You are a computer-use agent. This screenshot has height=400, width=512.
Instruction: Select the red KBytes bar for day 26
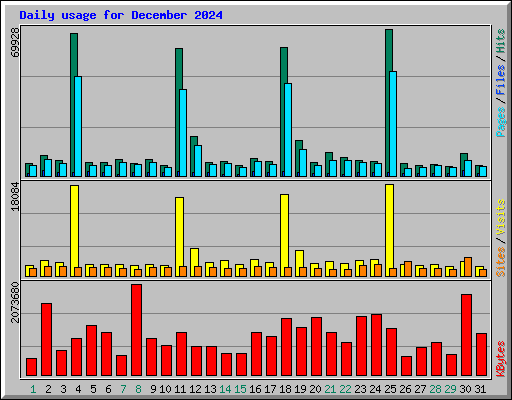tap(406, 366)
